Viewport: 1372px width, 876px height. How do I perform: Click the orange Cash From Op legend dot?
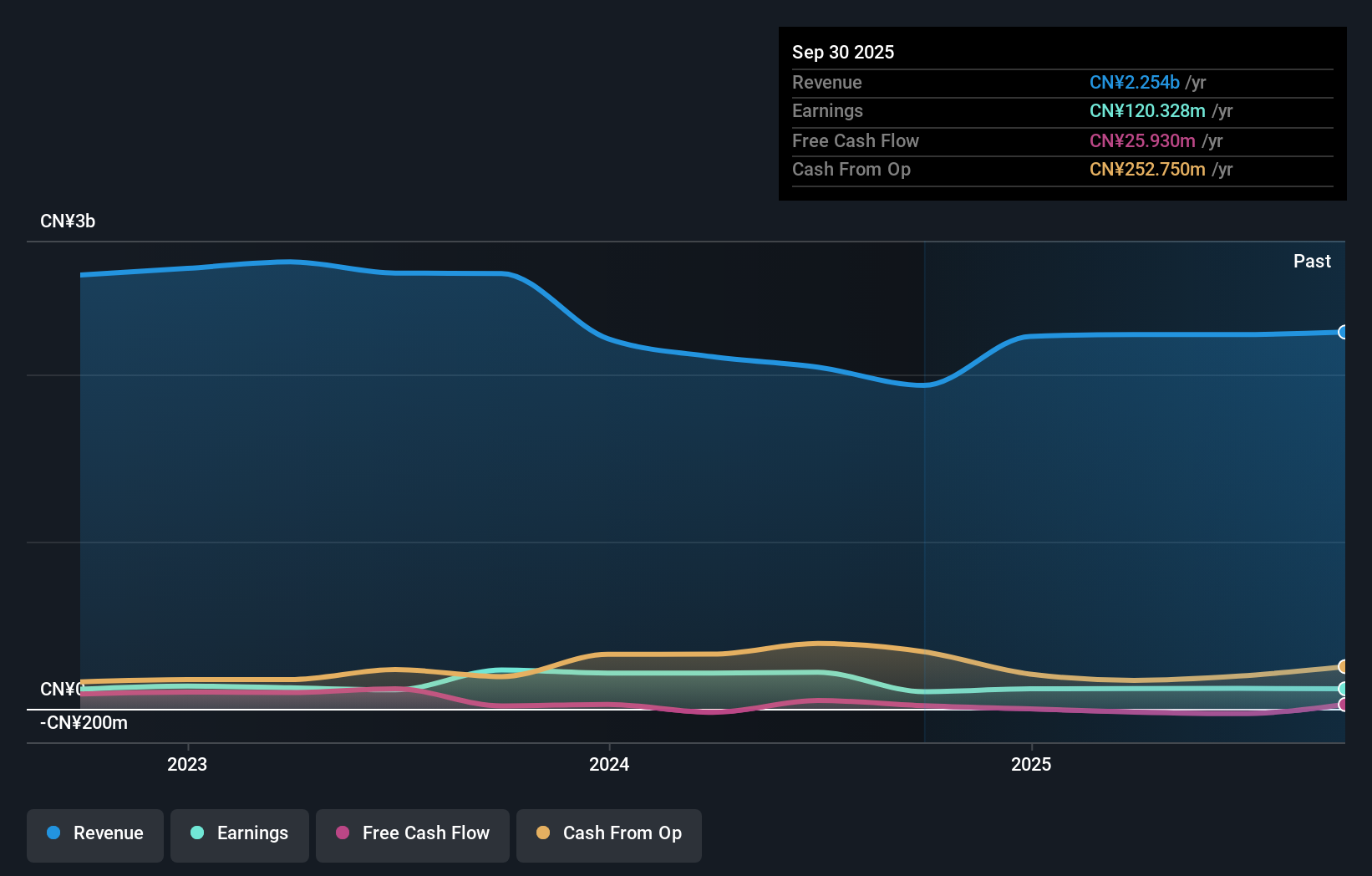[543, 833]
